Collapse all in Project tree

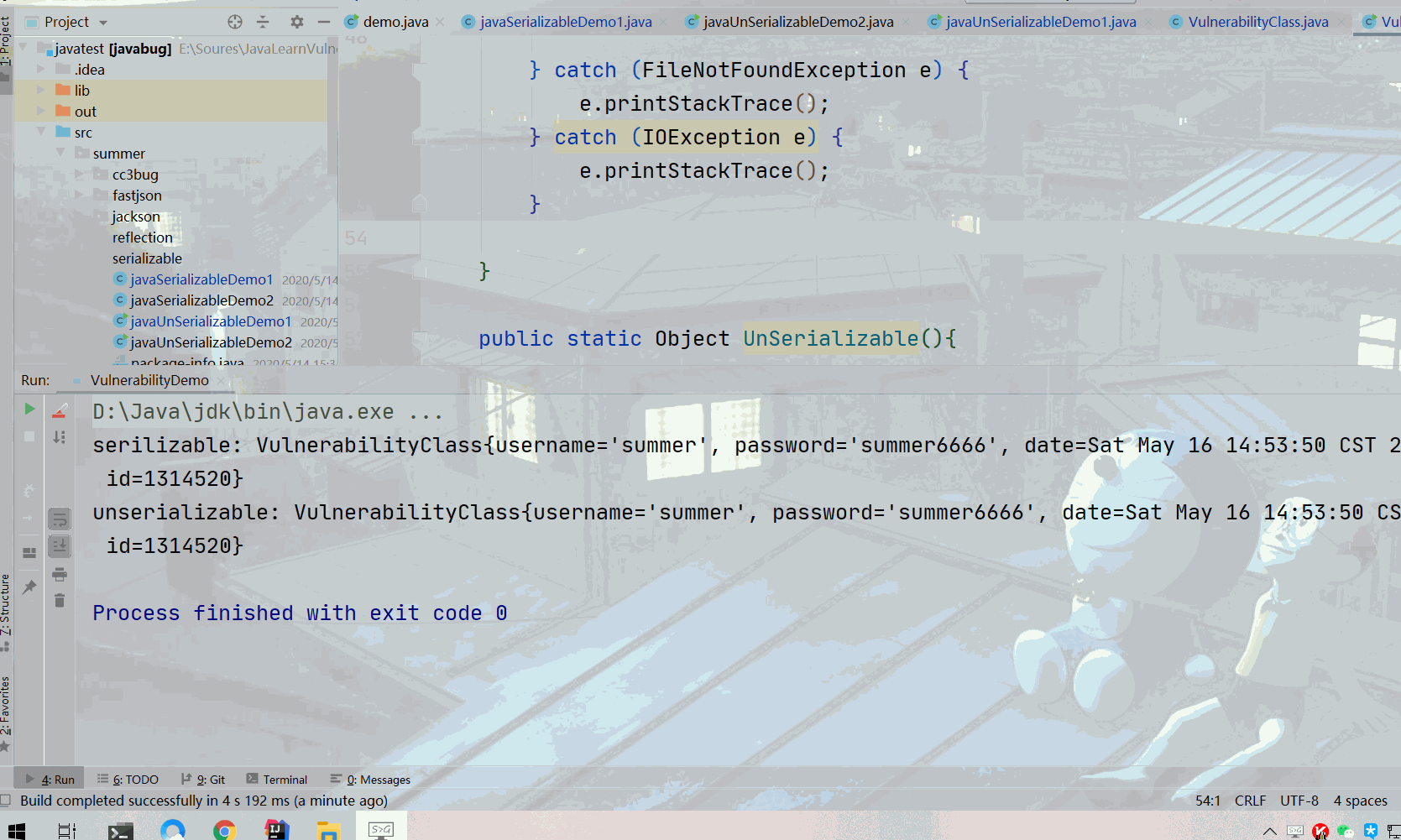(263, 22)
